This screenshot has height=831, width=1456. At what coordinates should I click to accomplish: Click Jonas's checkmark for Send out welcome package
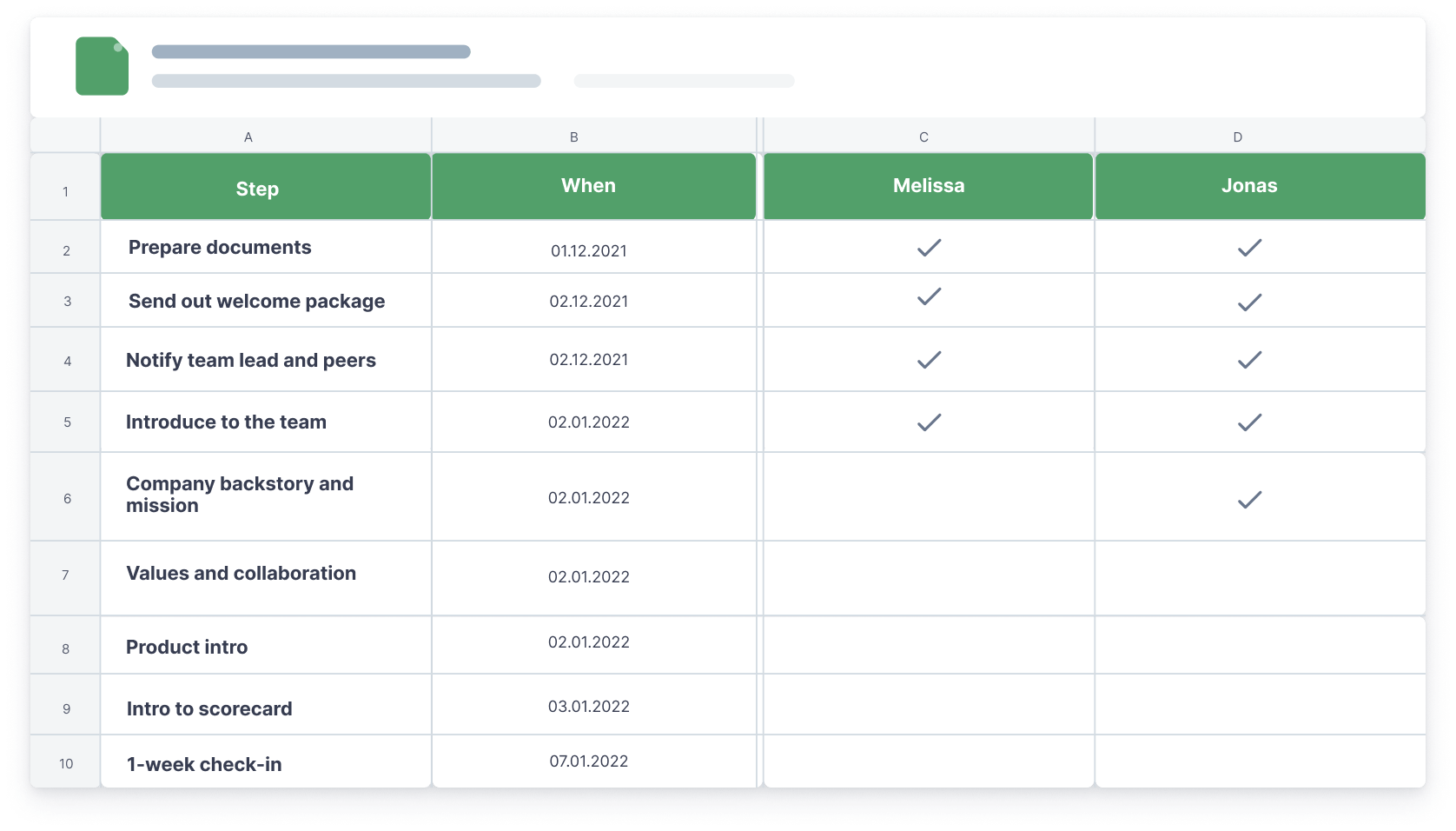[x=1249, y=302]
